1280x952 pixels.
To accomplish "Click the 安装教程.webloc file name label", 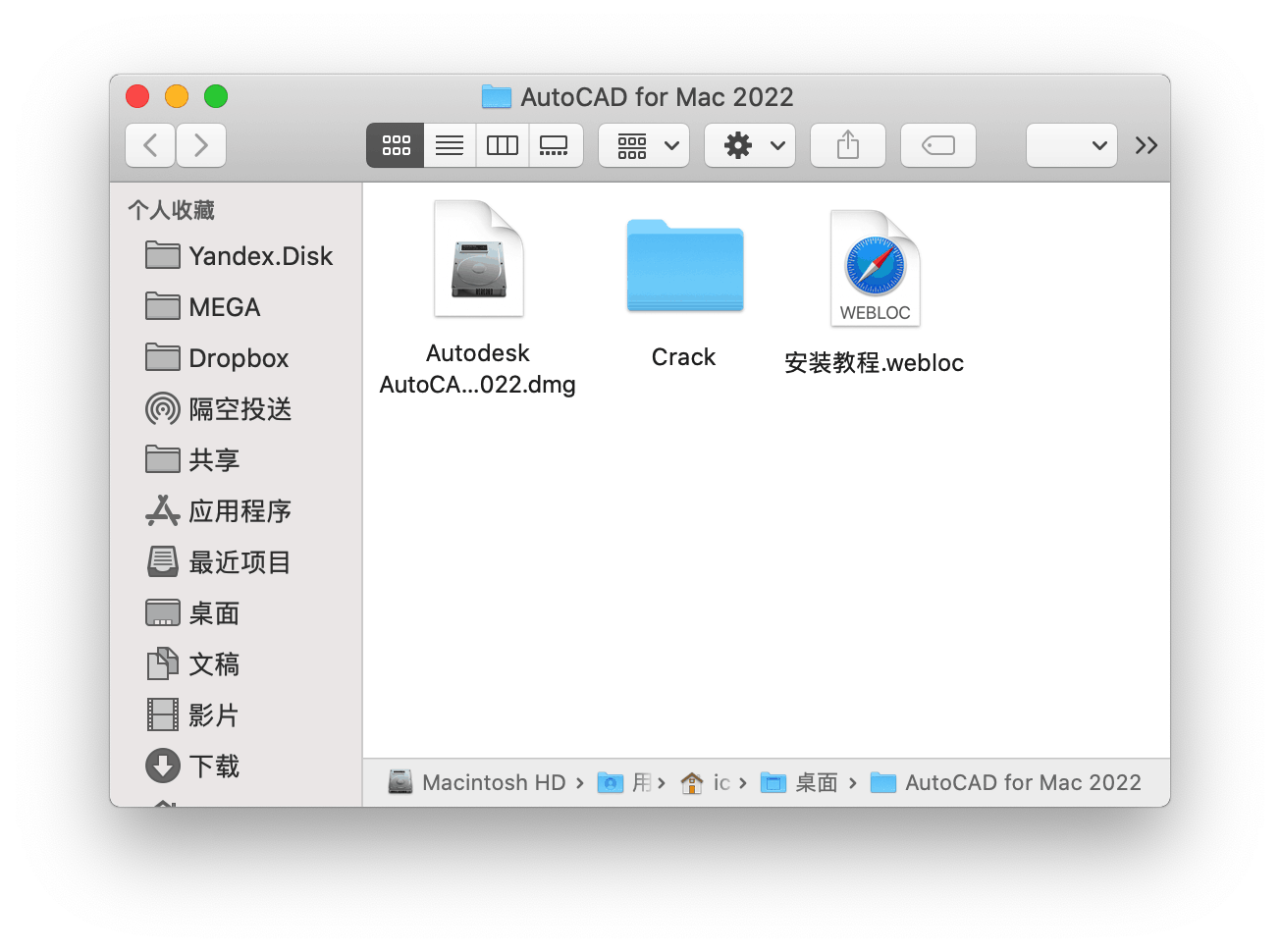I will pos(875,363).
